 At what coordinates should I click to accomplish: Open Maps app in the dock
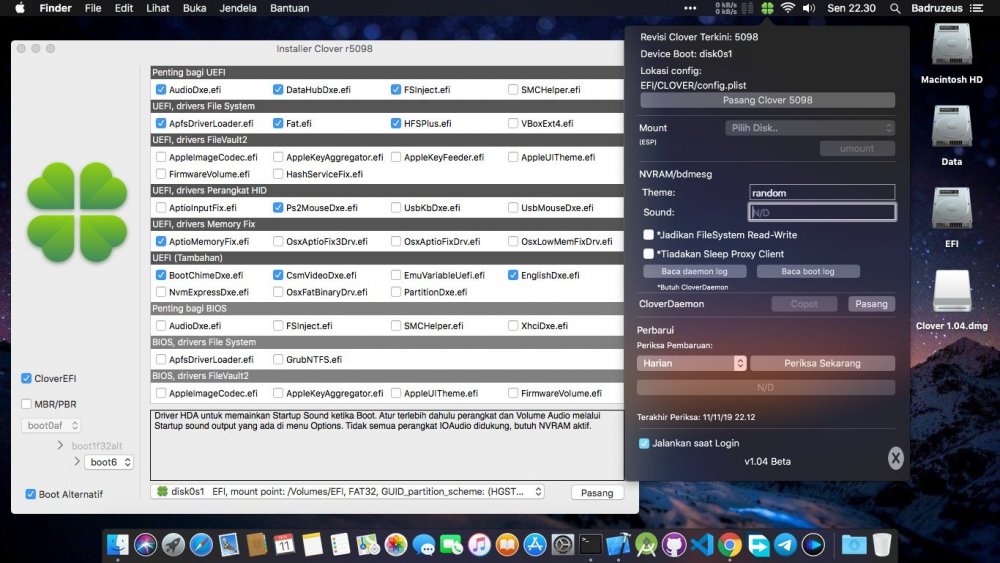click(x=368, y=545)
